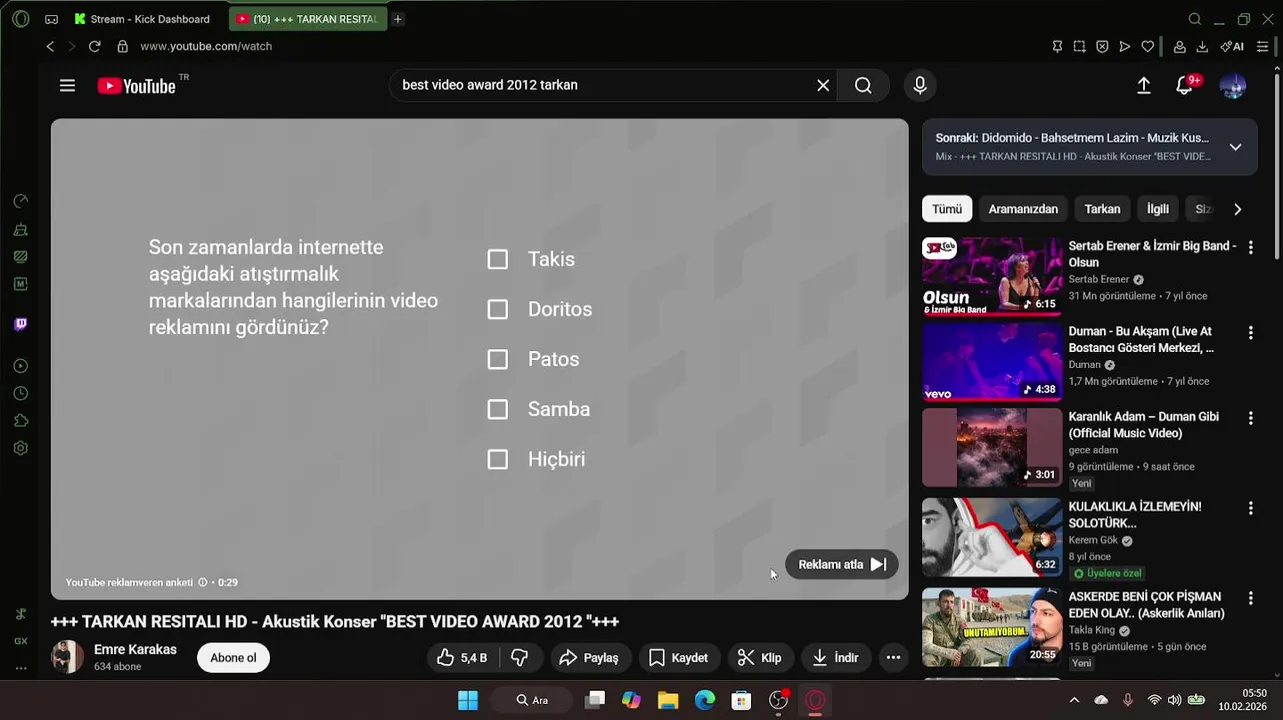Image resolution: width=1283 pixels, height=720 pixels.
Task: Show hidden system tray icons
Action: click(x=1074, y=700)
